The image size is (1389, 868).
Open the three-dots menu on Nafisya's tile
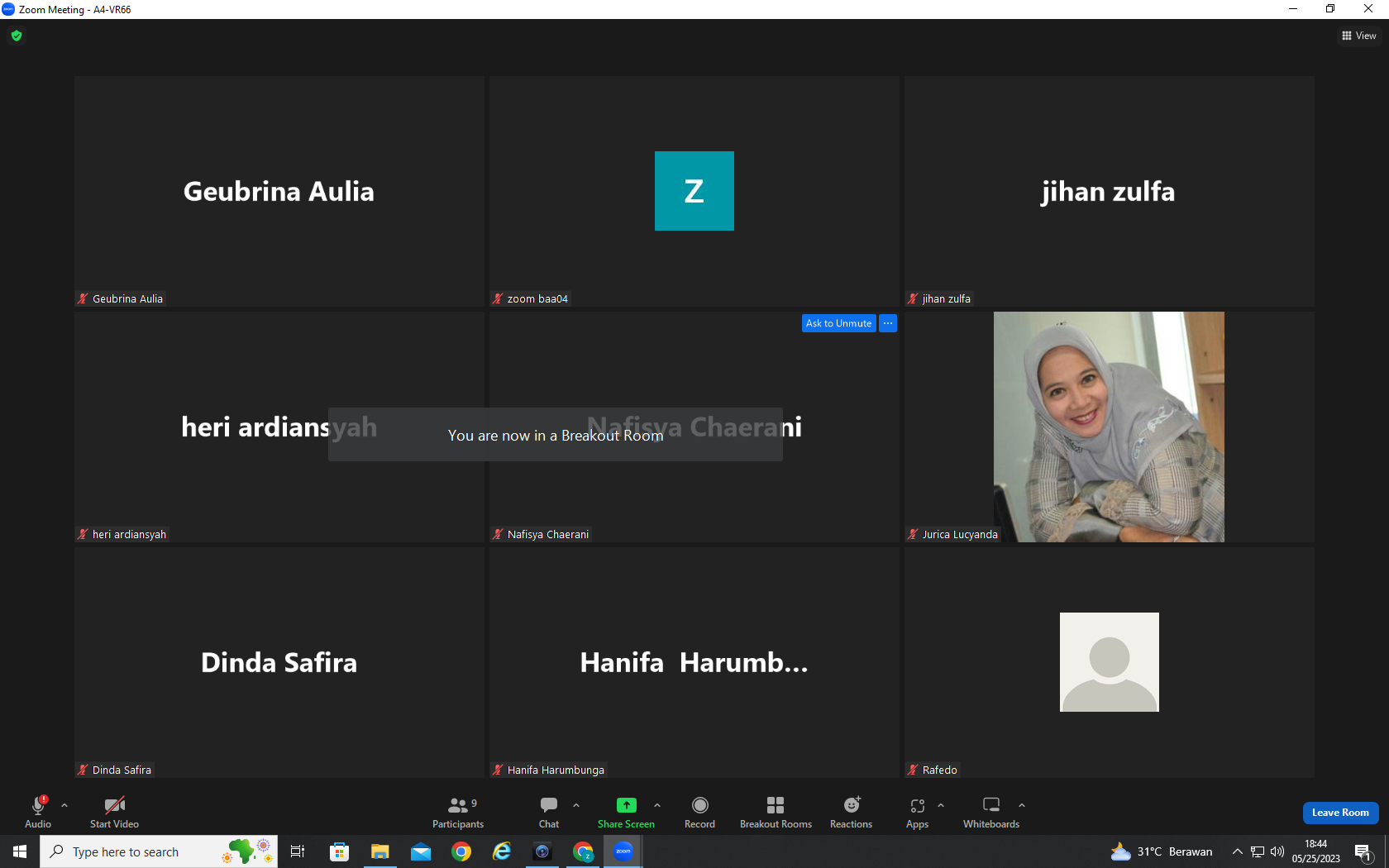888,323
